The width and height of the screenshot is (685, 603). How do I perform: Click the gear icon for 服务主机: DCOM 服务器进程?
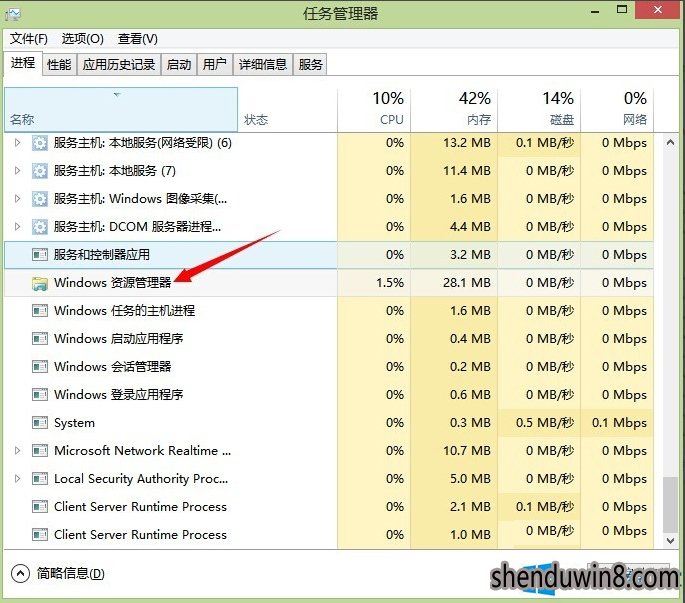tap(40, 227)
